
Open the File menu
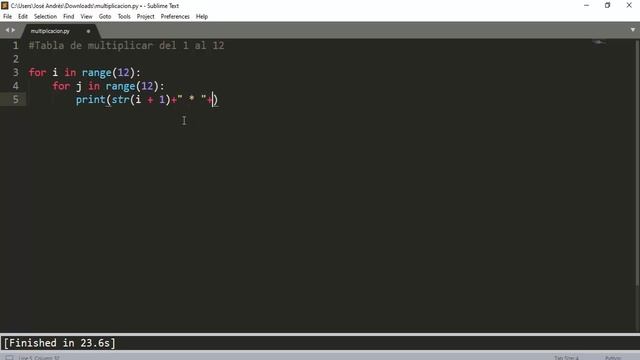pos(7,16)
